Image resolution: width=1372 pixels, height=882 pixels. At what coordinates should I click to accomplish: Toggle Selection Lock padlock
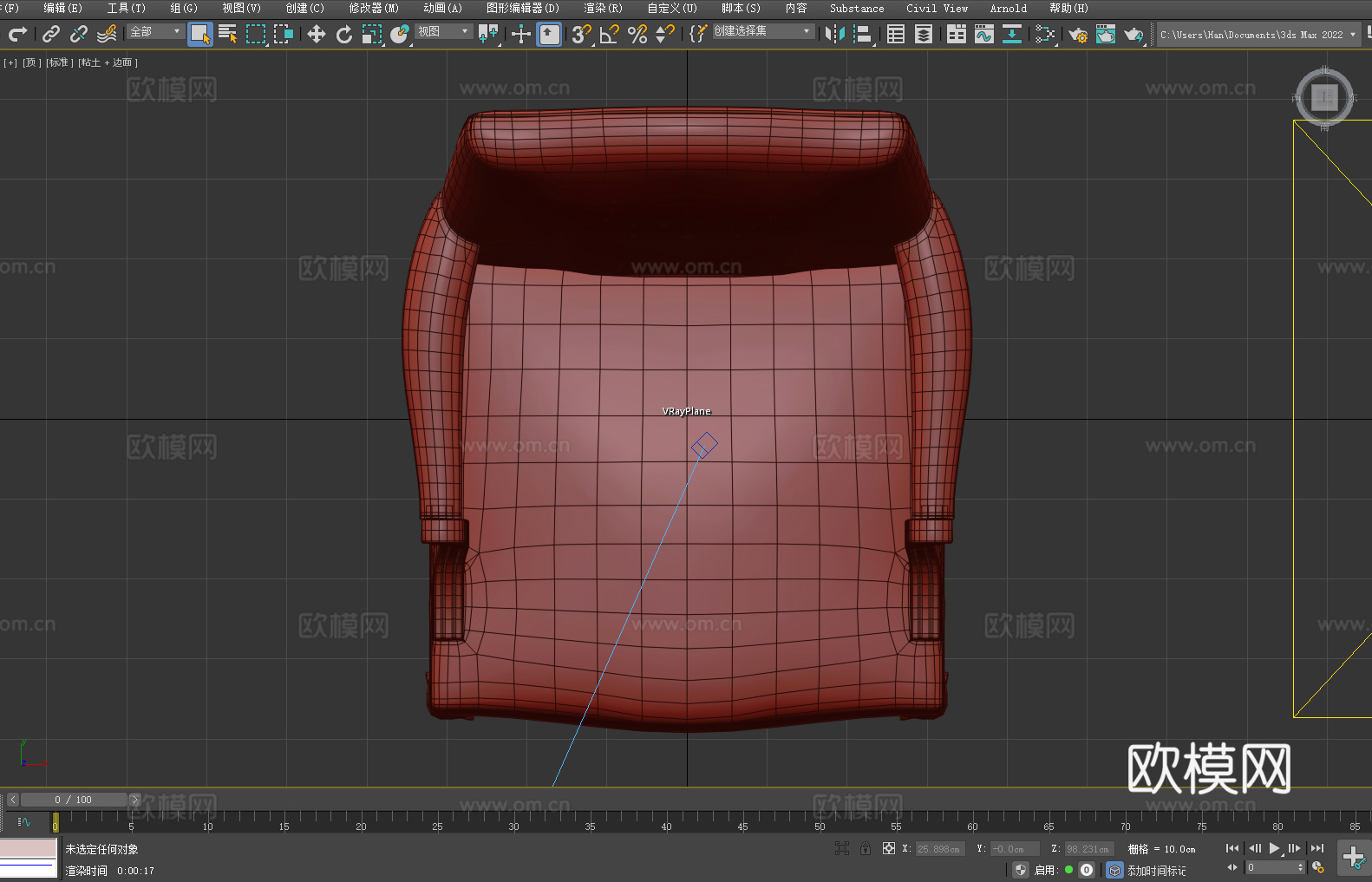coord(866,848)
